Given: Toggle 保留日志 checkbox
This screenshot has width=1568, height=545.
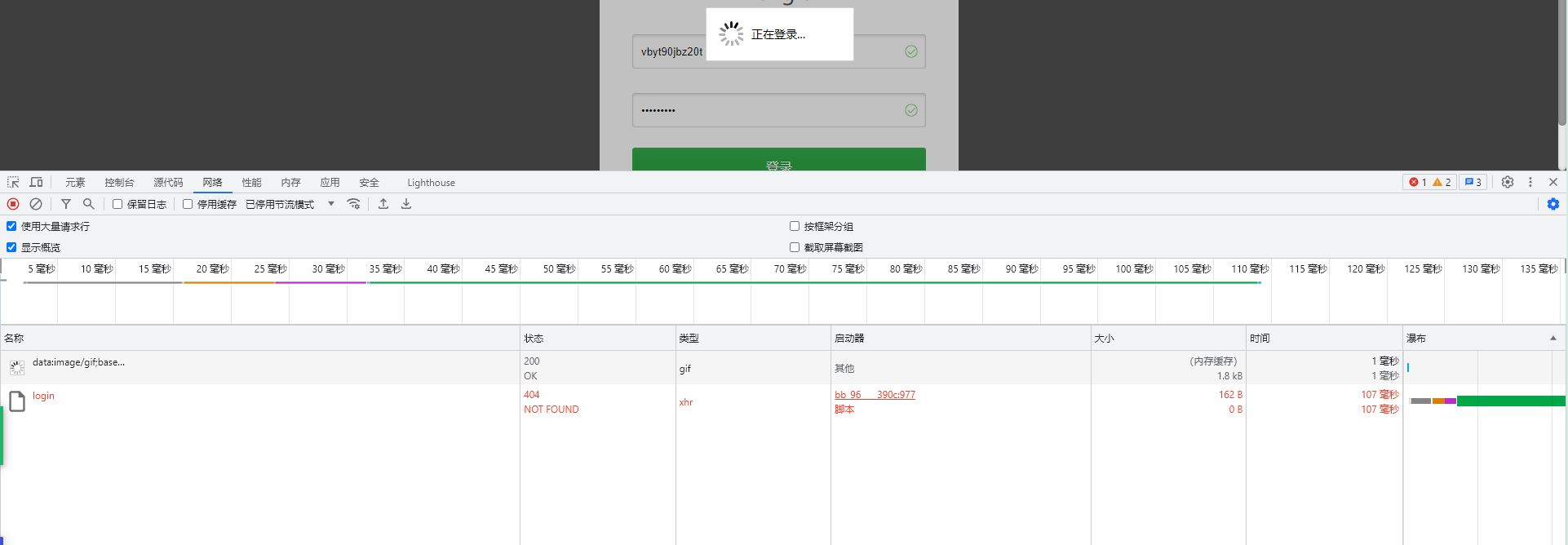Looking at the screenshot, I should point(117,204).
